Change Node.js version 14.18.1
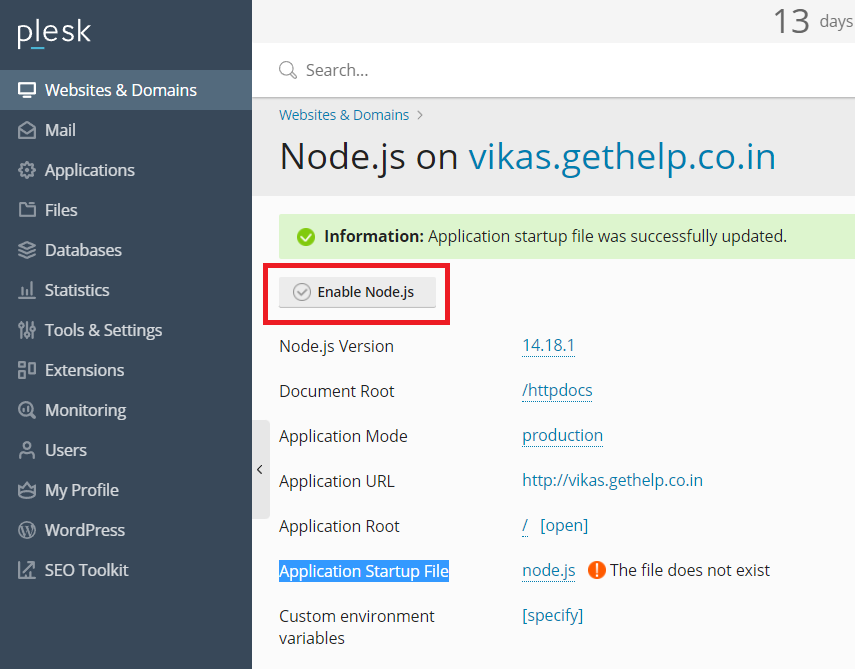The width and height of the screenshot is (855, 669). (x=548, y=346)
